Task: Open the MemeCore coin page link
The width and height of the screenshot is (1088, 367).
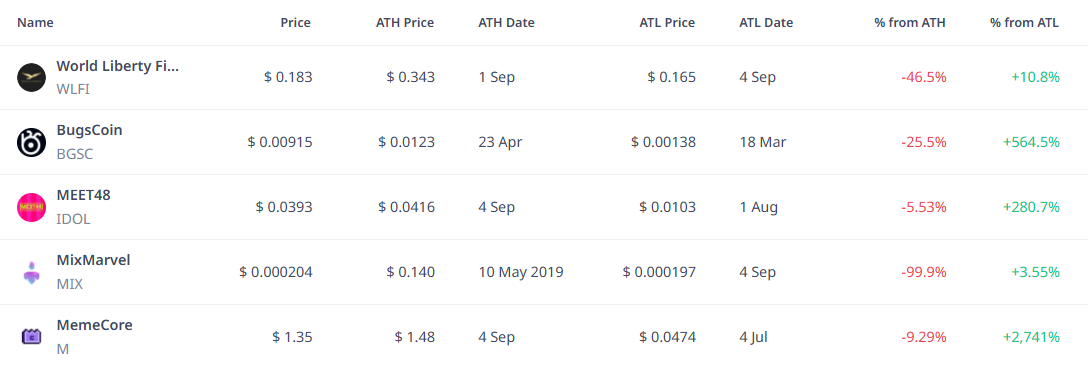Action: (94, 325)
